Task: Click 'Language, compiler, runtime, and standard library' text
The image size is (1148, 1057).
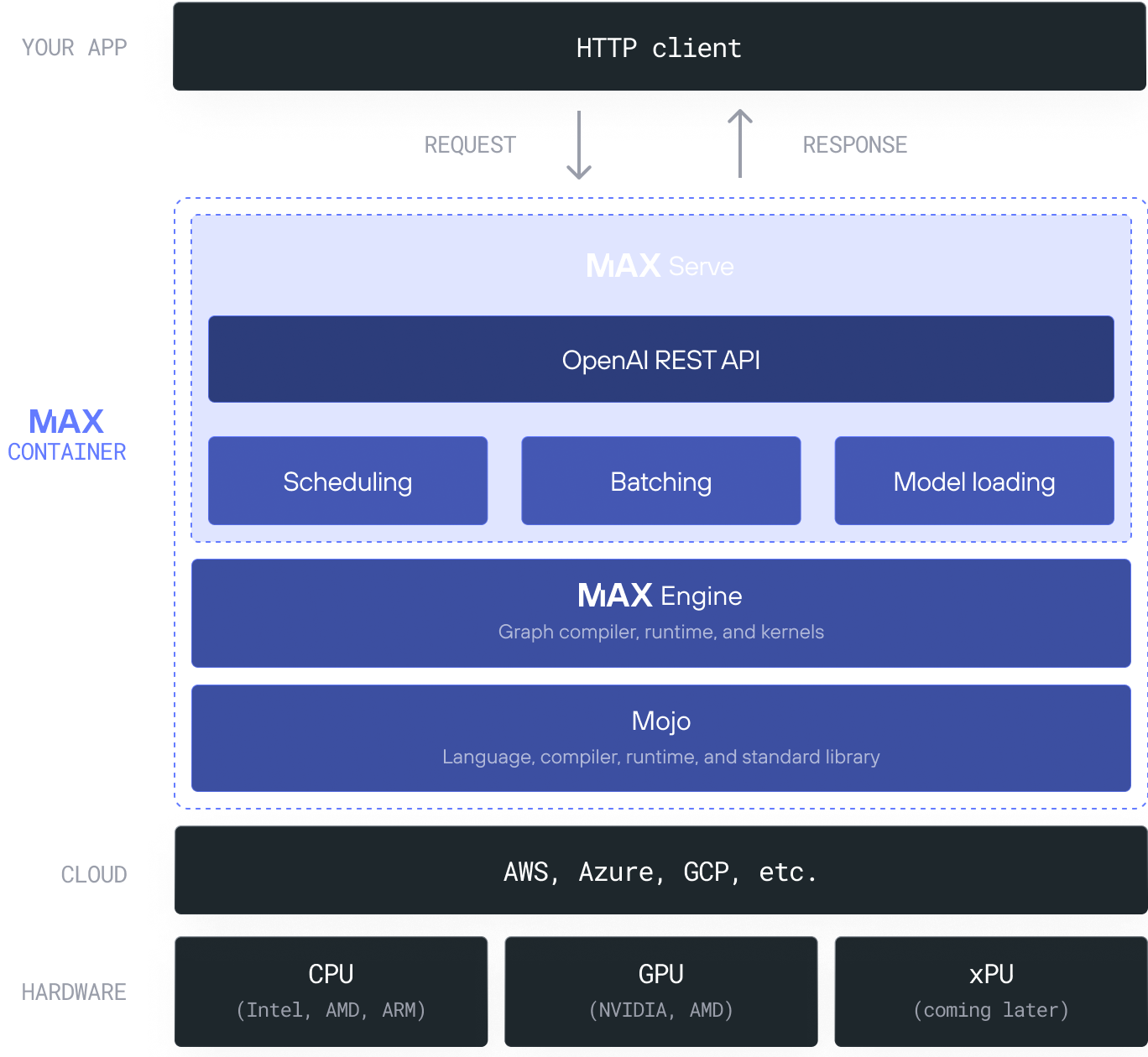Action: click(661, 757)
